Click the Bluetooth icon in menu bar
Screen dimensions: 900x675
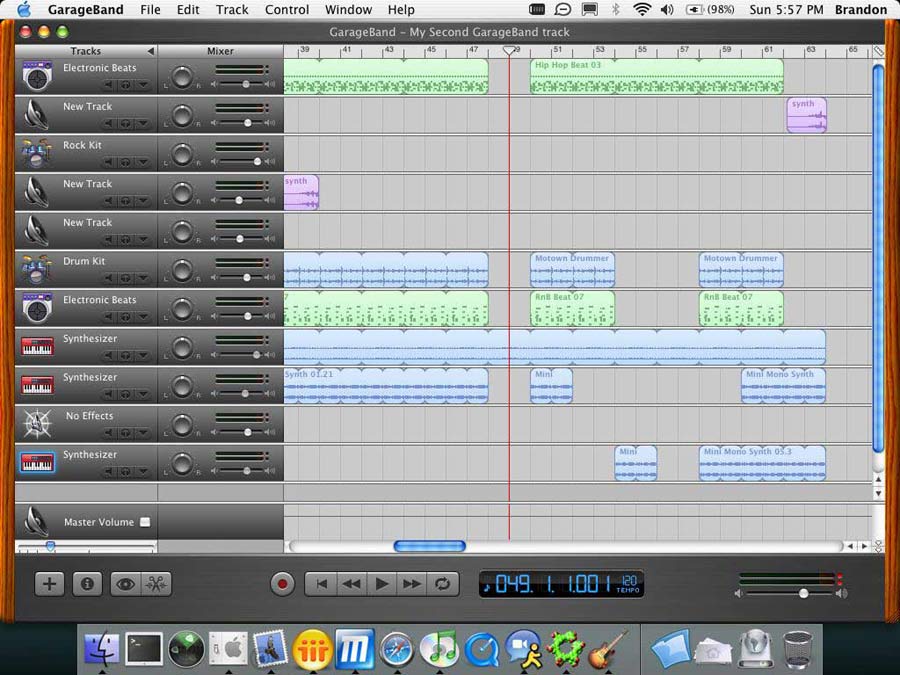click(x=615, y=9)
